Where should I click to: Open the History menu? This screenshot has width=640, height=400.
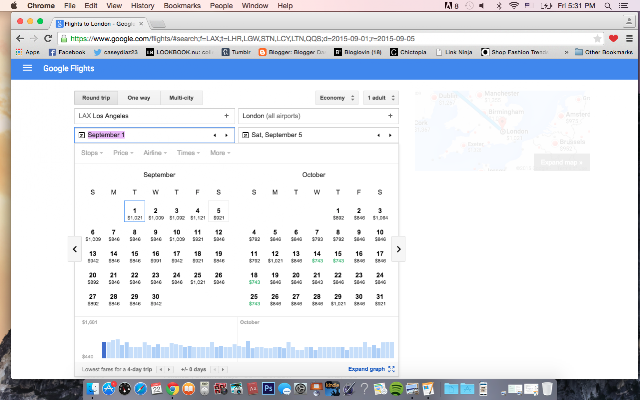coord(142,6)
